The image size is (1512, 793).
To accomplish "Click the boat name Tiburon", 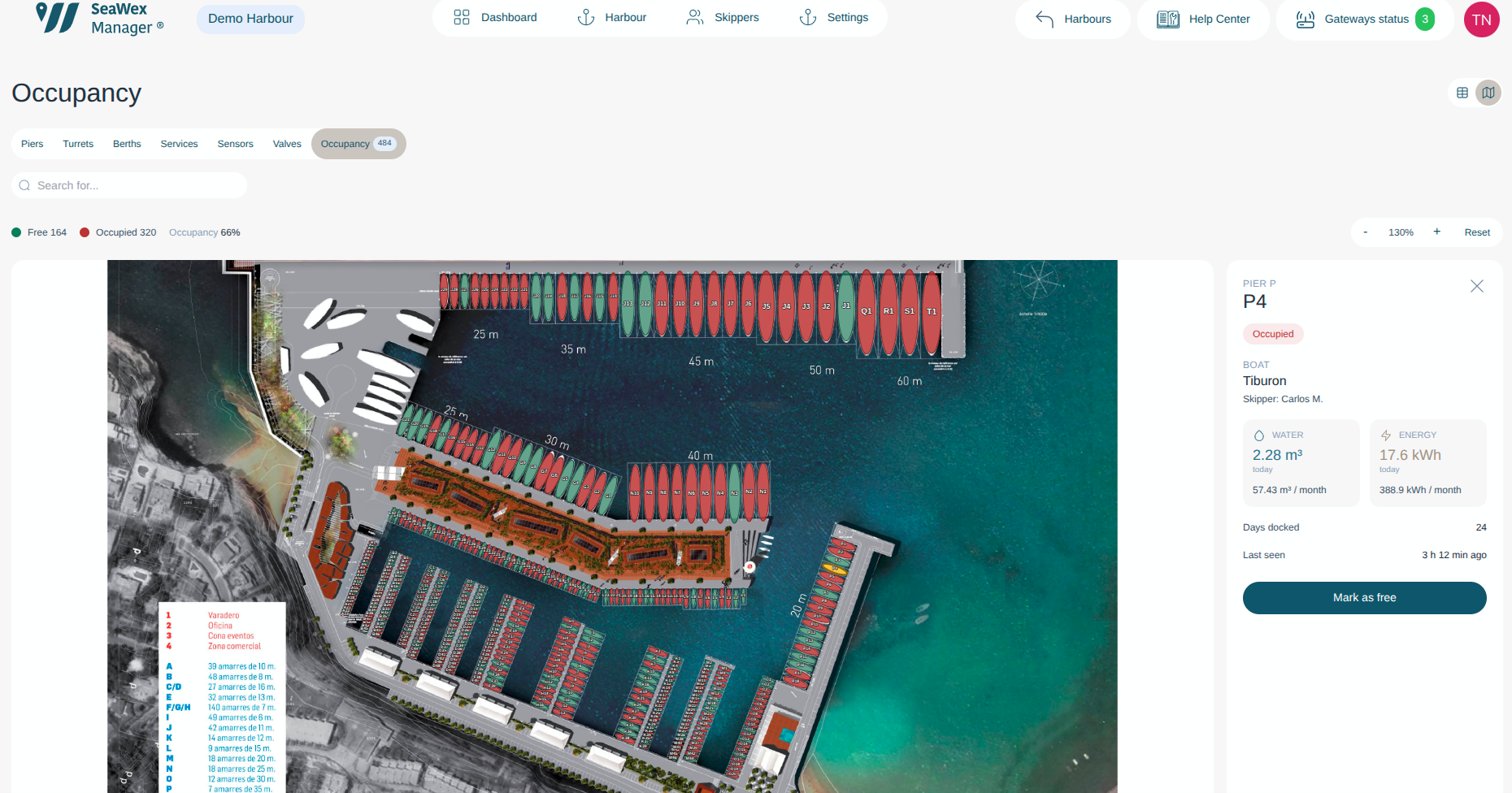I will click(1265, 381).
